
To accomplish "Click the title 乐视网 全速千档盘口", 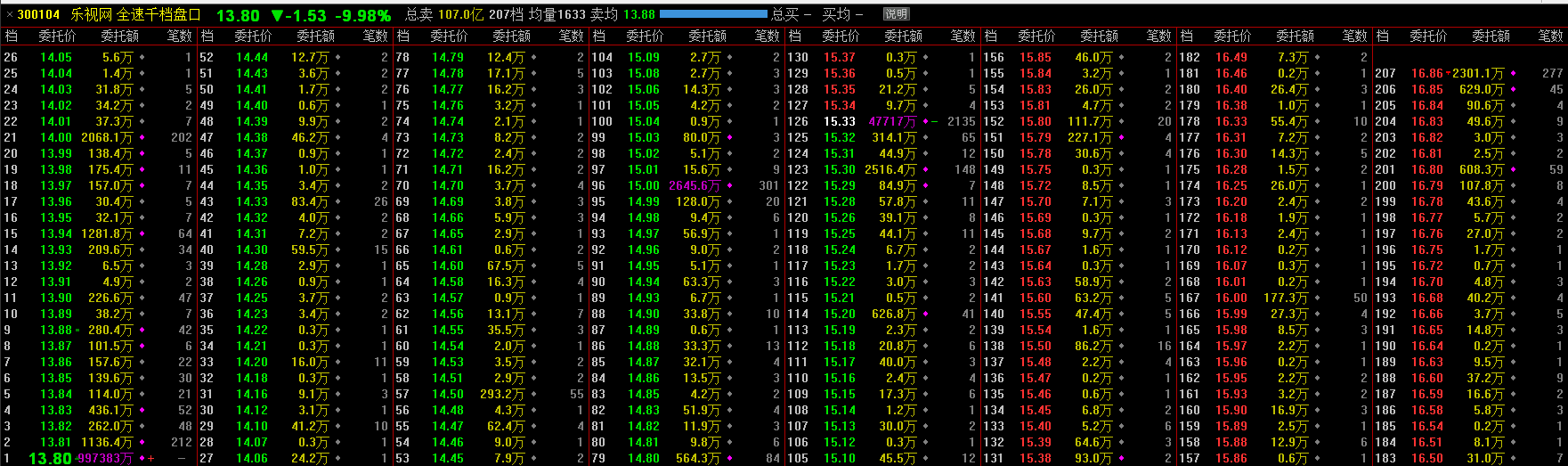I will coord(135,15).
